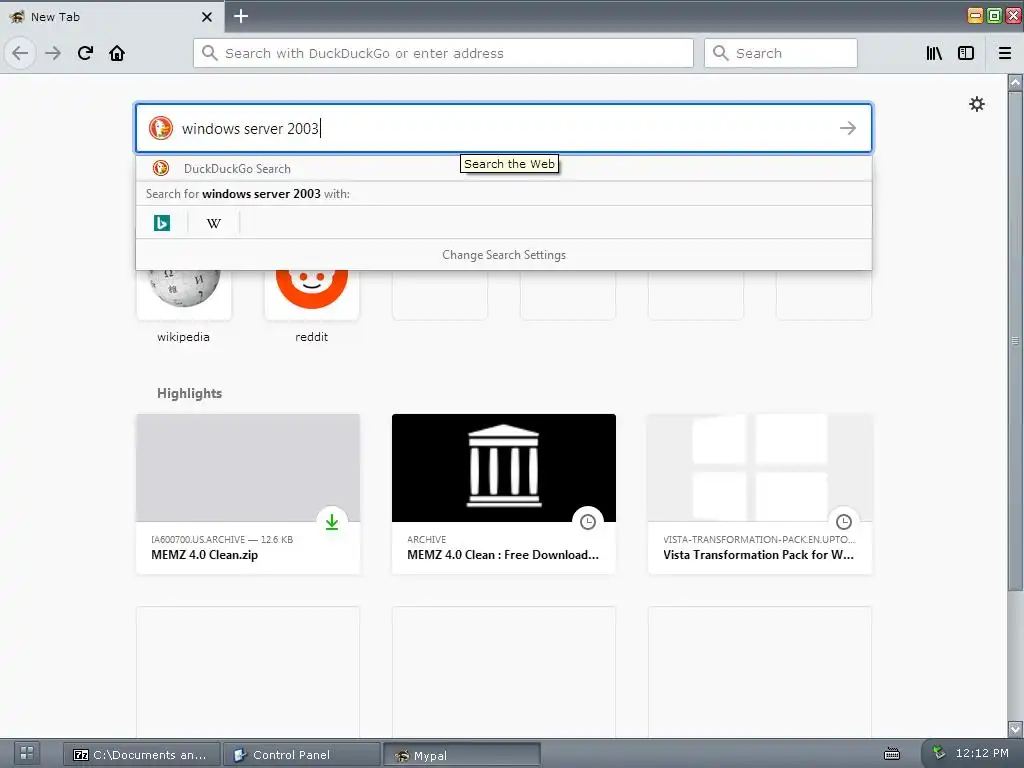The image size is (1024, 768).
Task: Select the DuckDuckGo Search suggestion row
Action: tap(504, 168)
